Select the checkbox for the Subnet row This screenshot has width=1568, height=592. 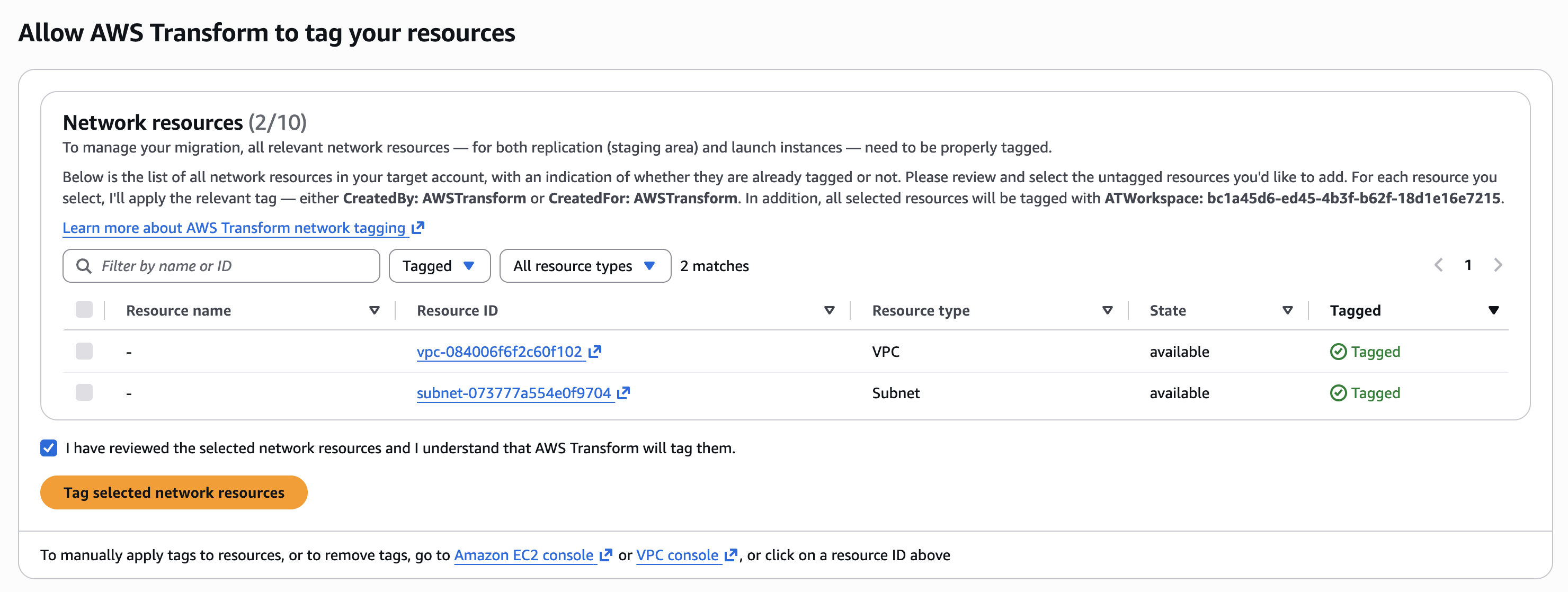coord(84,392)
